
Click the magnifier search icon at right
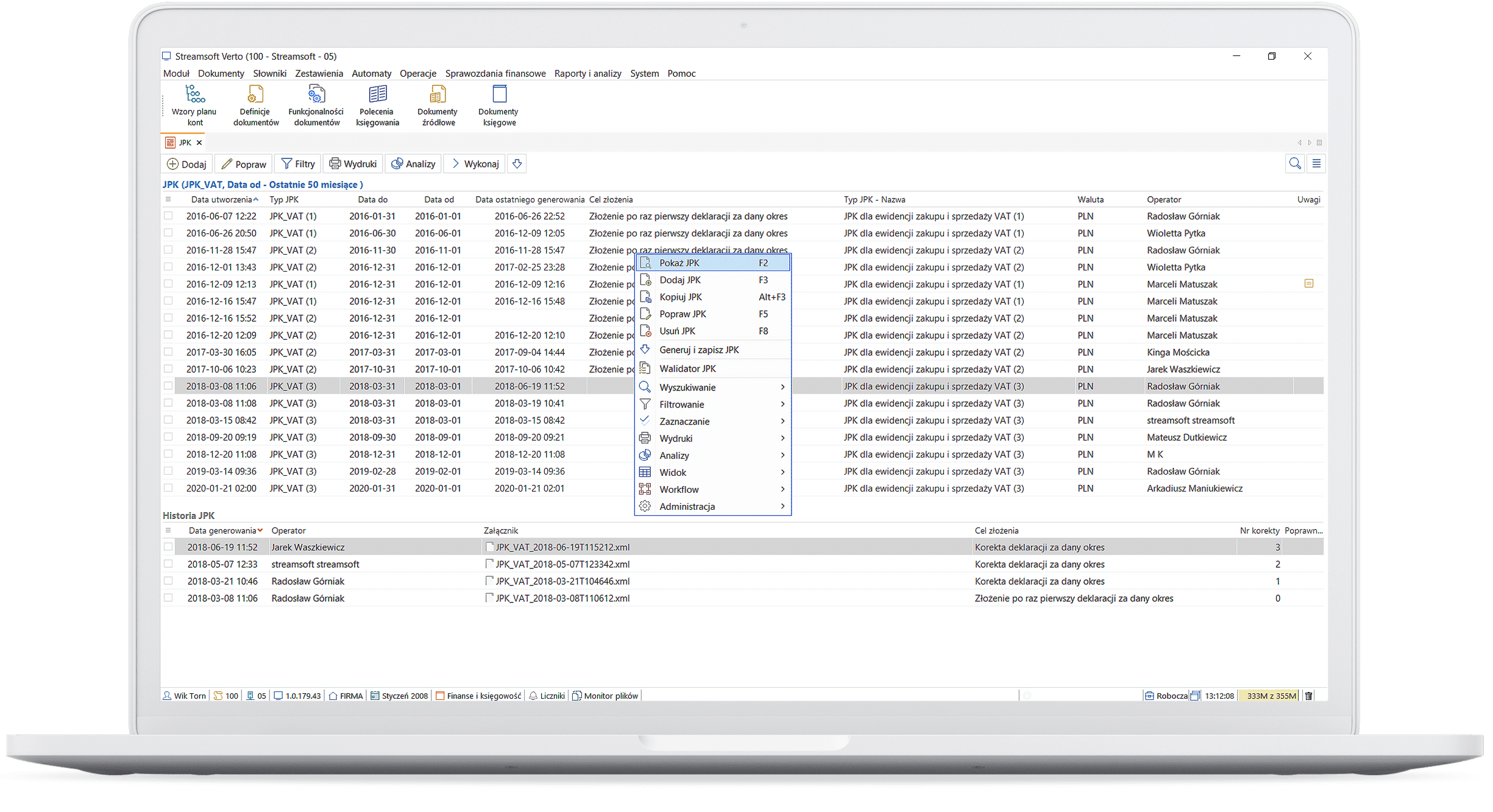tap(1295, 163)
